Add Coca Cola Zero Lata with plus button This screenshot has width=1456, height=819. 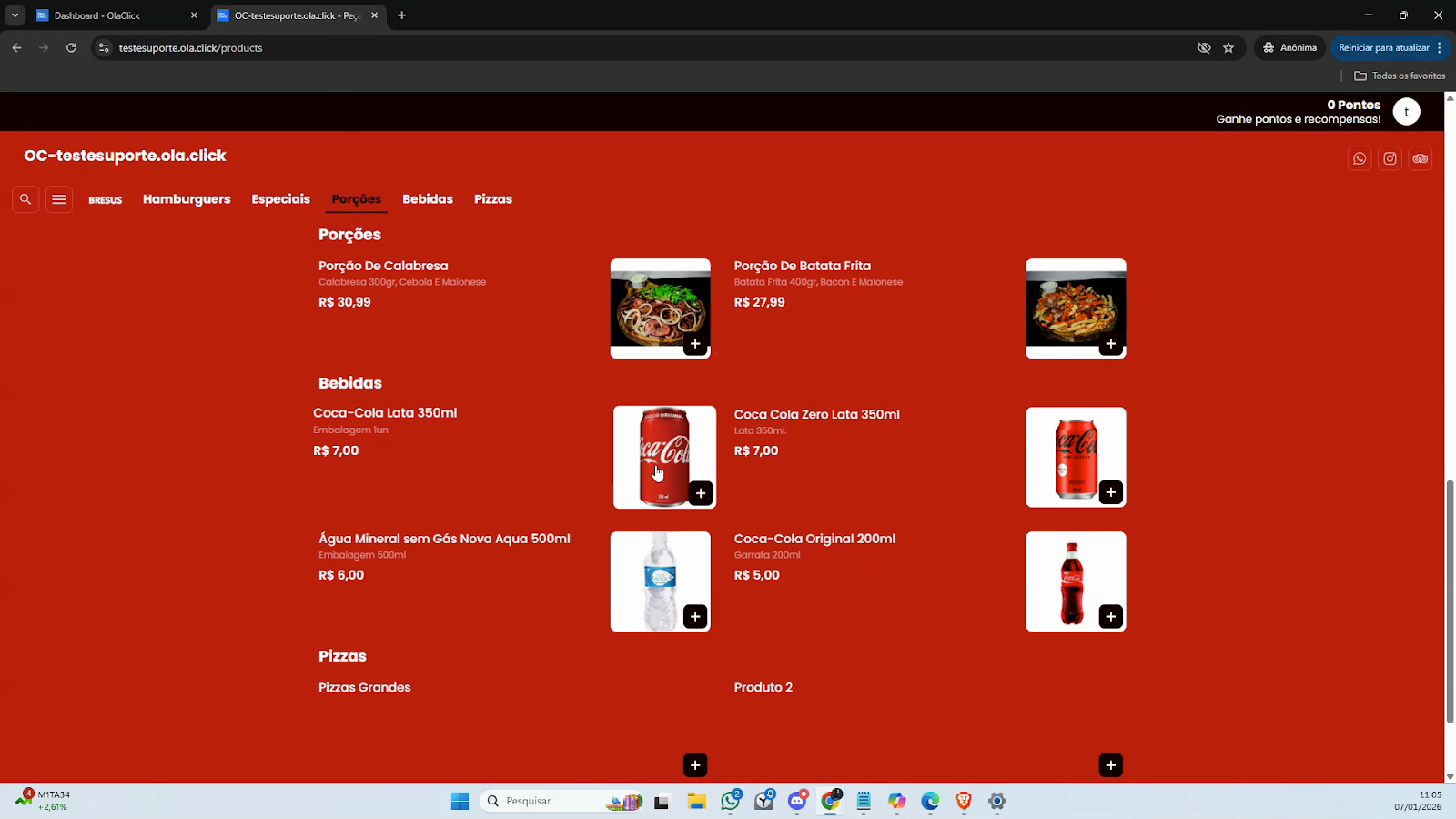[x=1110, y=492]
